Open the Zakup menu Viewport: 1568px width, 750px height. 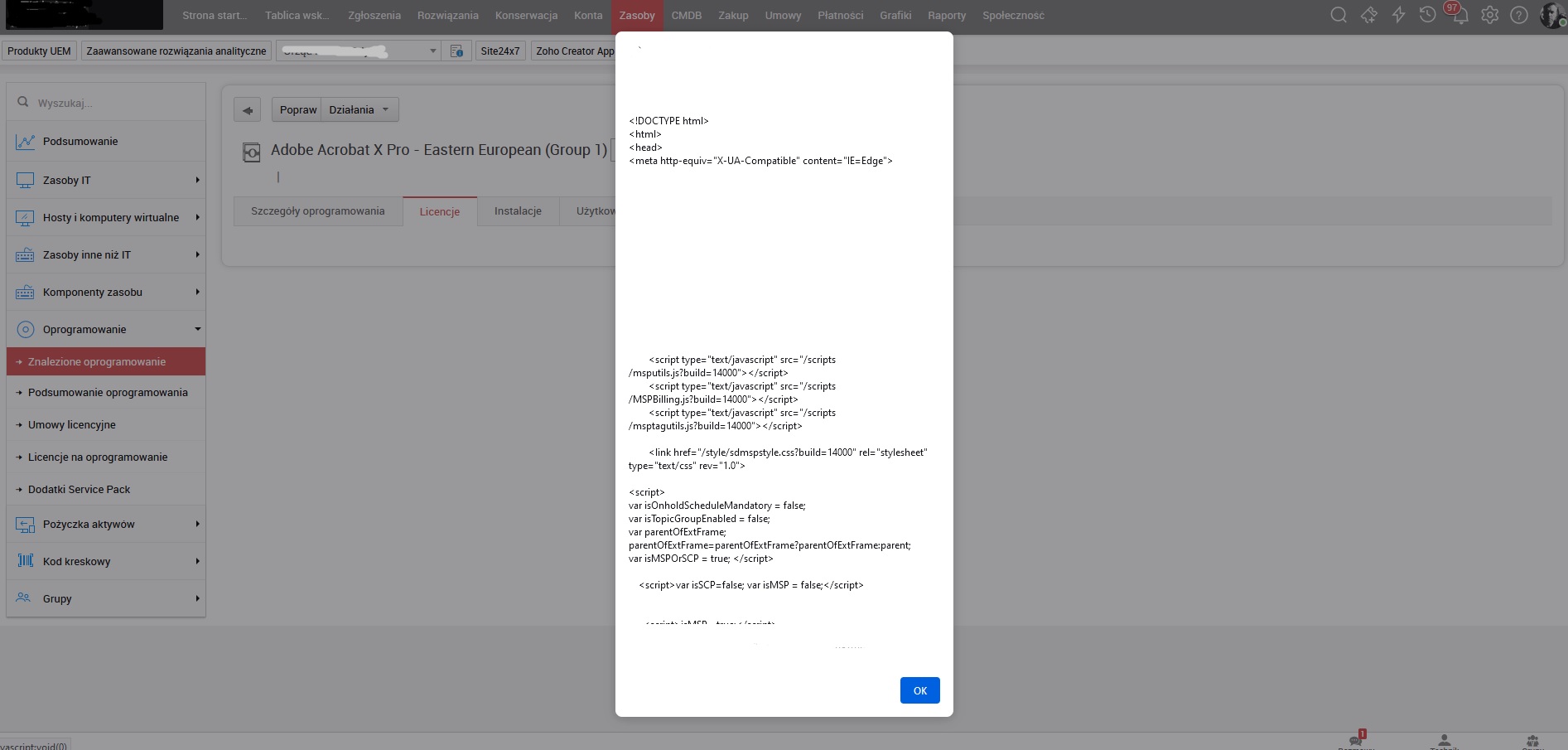733,16
